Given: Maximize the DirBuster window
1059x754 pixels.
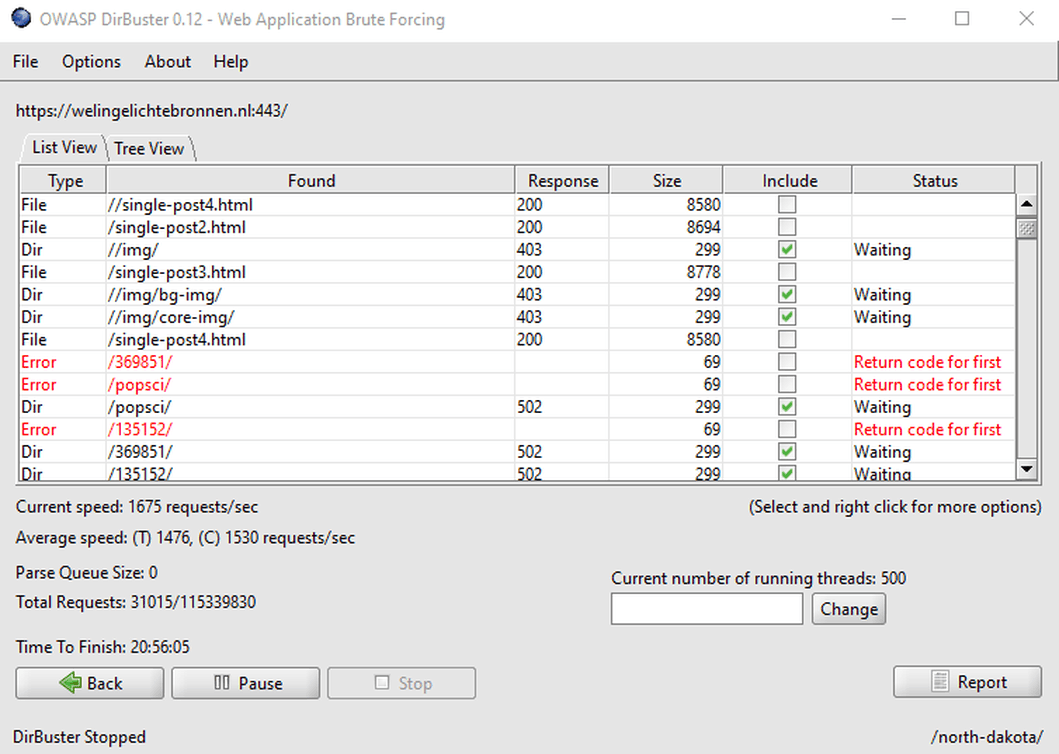Looking at the screenshot, I should click(962, 19).
